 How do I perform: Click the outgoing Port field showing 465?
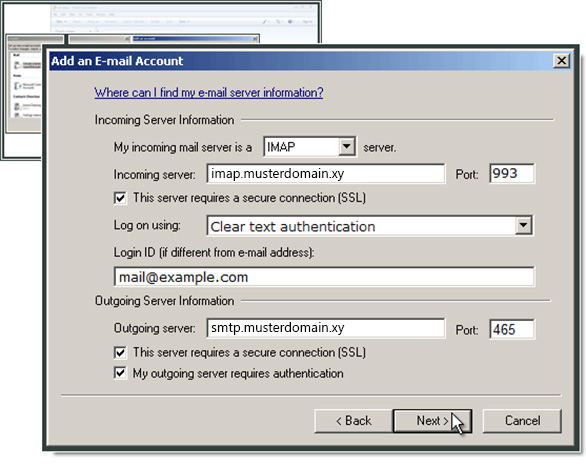[x=512, y=329]
